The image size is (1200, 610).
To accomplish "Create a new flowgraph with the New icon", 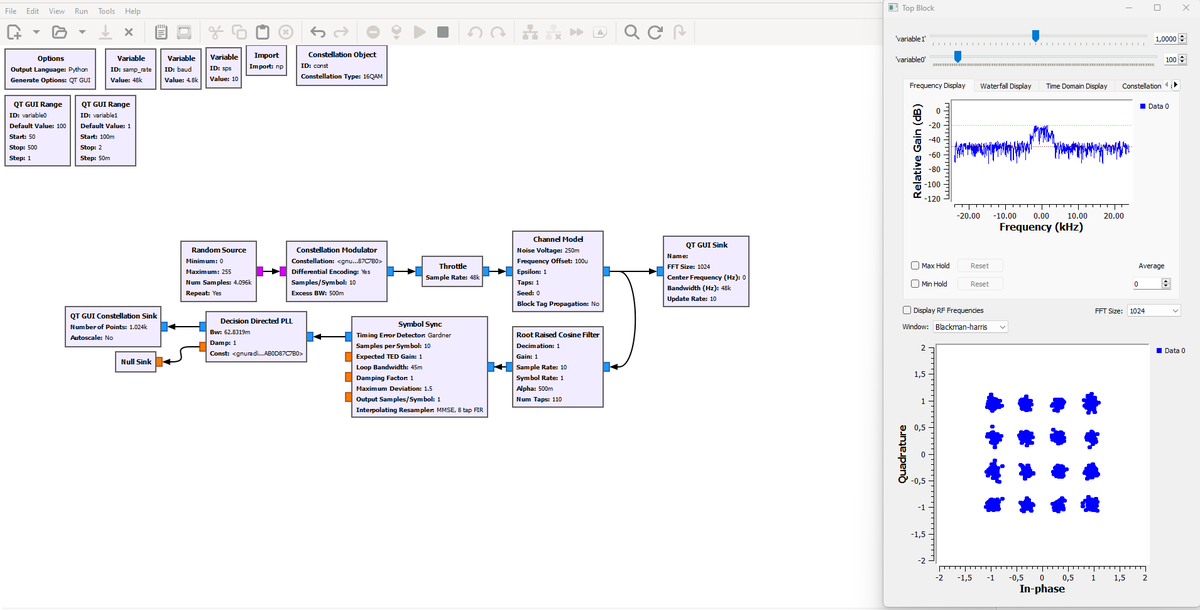I will point(15,32).
